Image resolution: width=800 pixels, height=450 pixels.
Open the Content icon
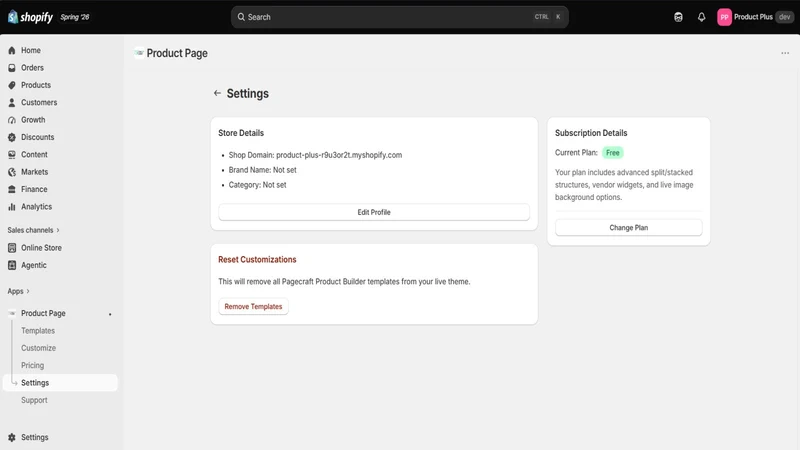(x=12, y=155)
